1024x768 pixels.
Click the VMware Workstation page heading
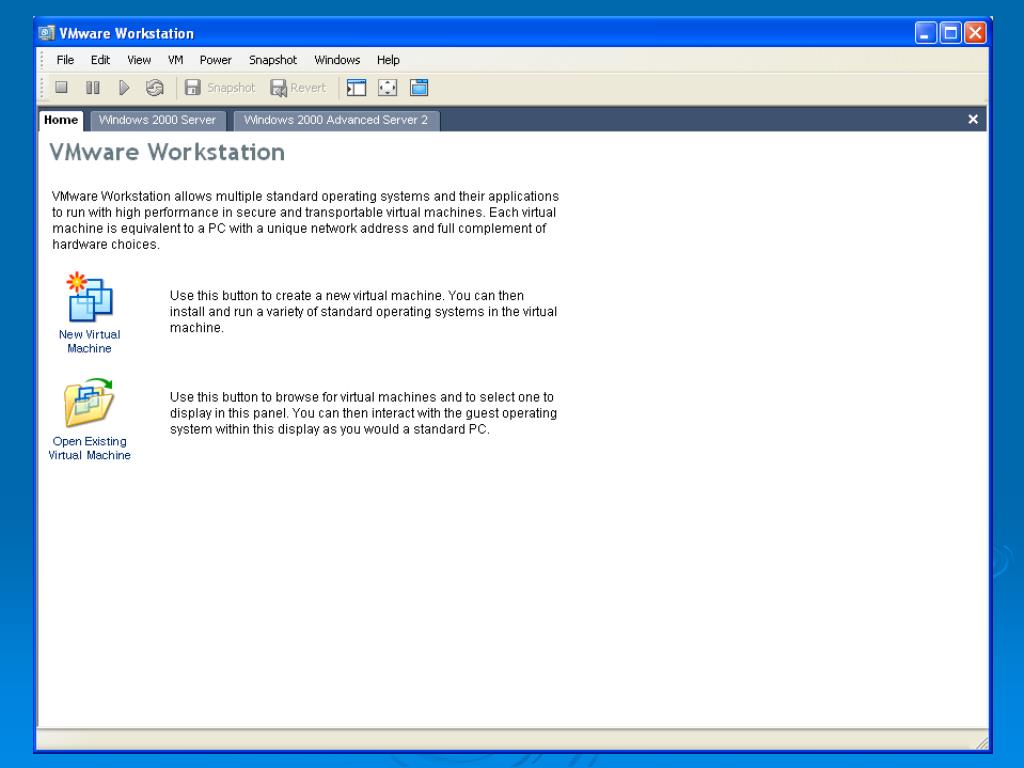(x=167, y=152)
